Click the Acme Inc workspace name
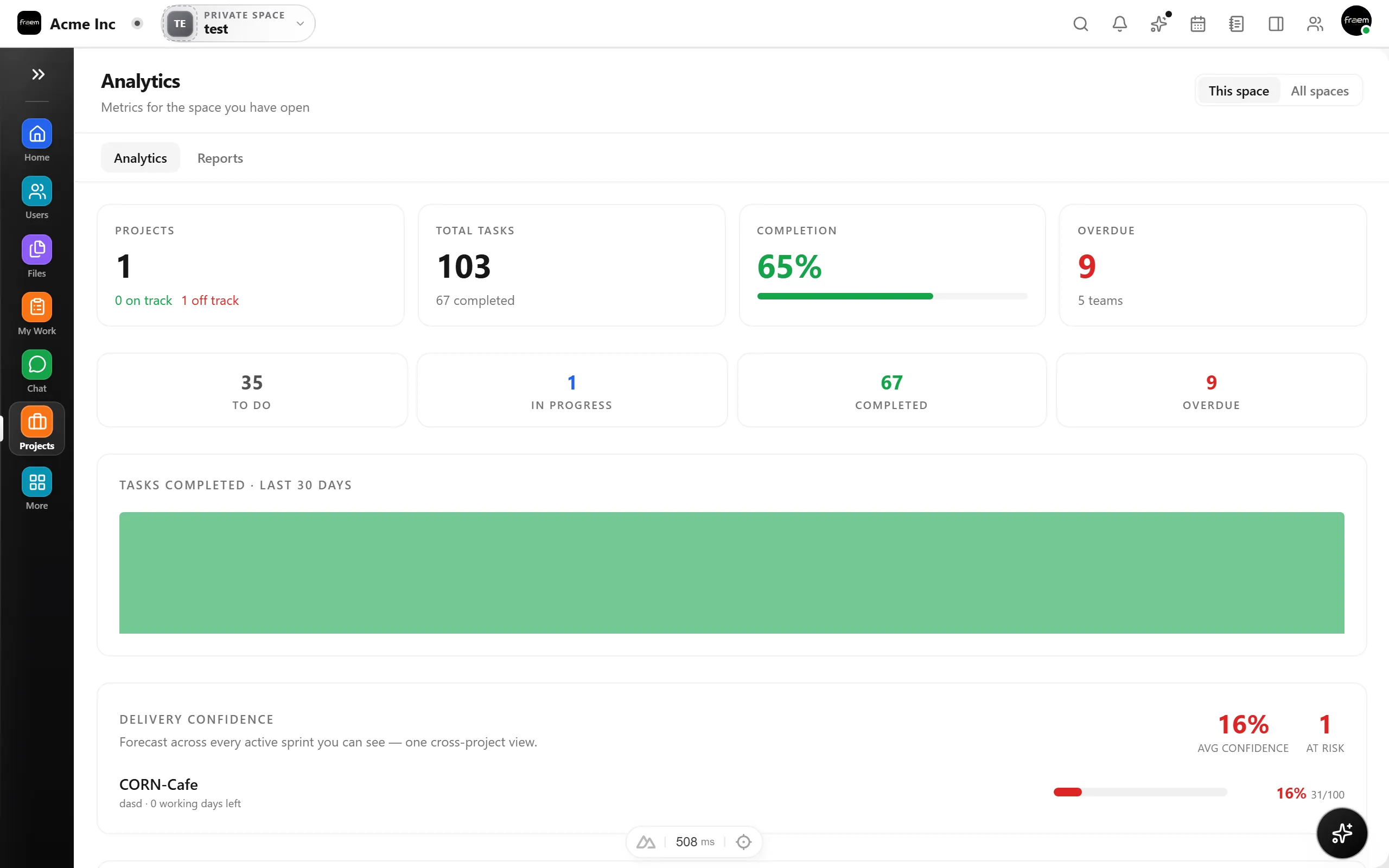 [82, 23]
